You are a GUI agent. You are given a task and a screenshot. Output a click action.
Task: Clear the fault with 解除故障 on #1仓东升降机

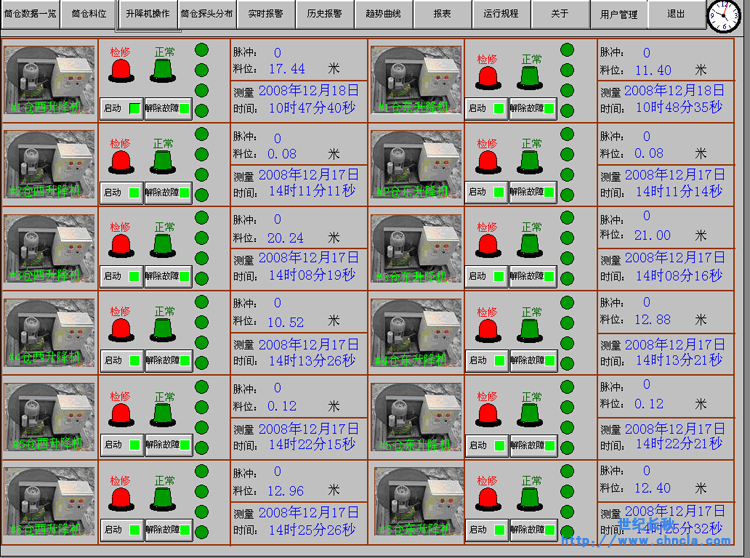(x=533, y=109)
